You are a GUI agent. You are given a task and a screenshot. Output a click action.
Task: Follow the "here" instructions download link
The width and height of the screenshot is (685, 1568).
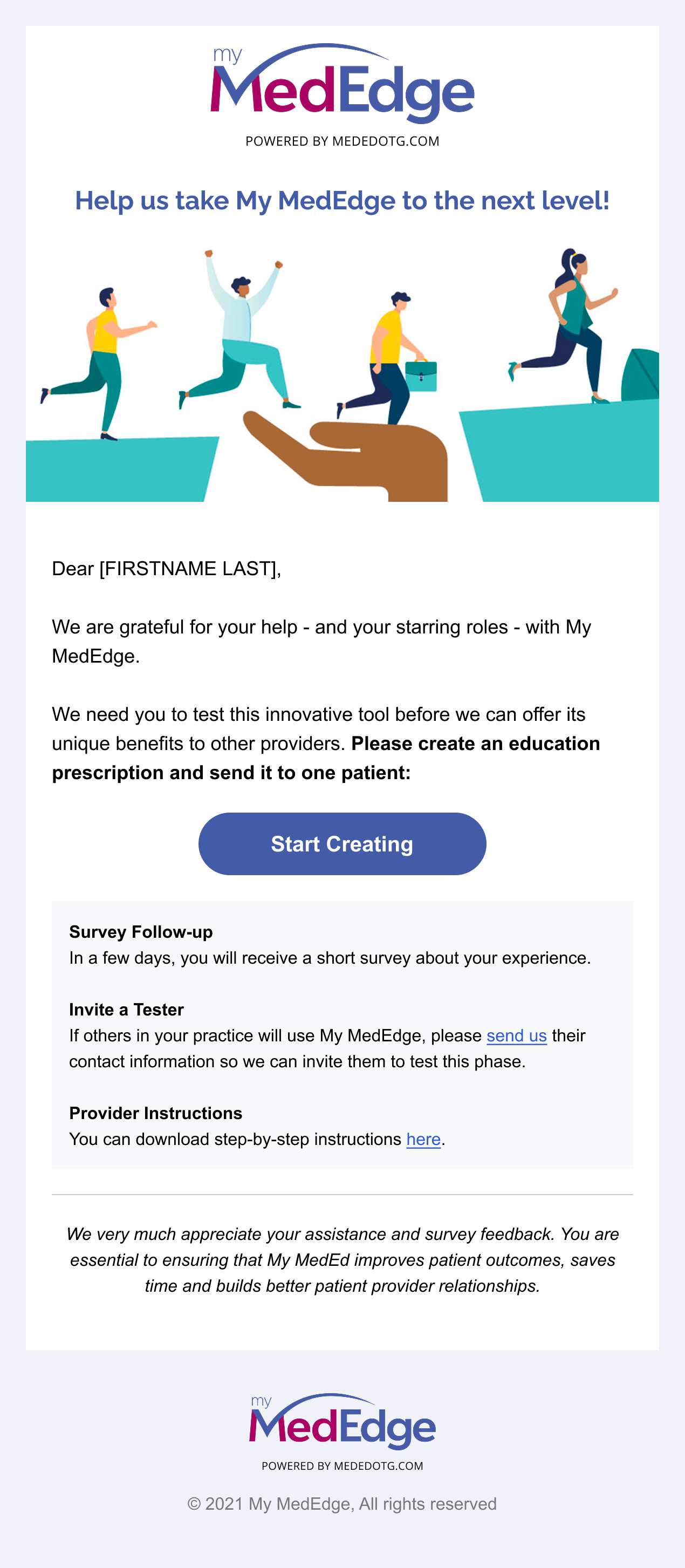point(423,1139)
